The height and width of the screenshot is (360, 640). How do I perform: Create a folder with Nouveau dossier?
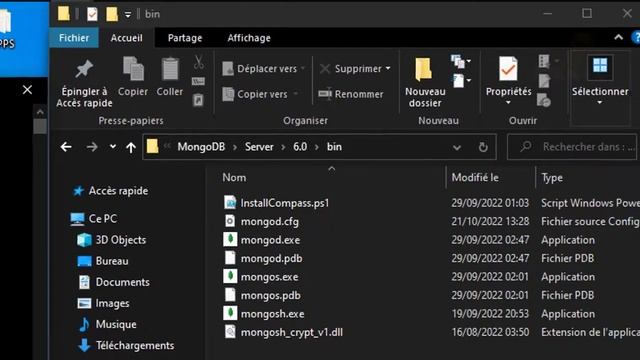(425, 83)
